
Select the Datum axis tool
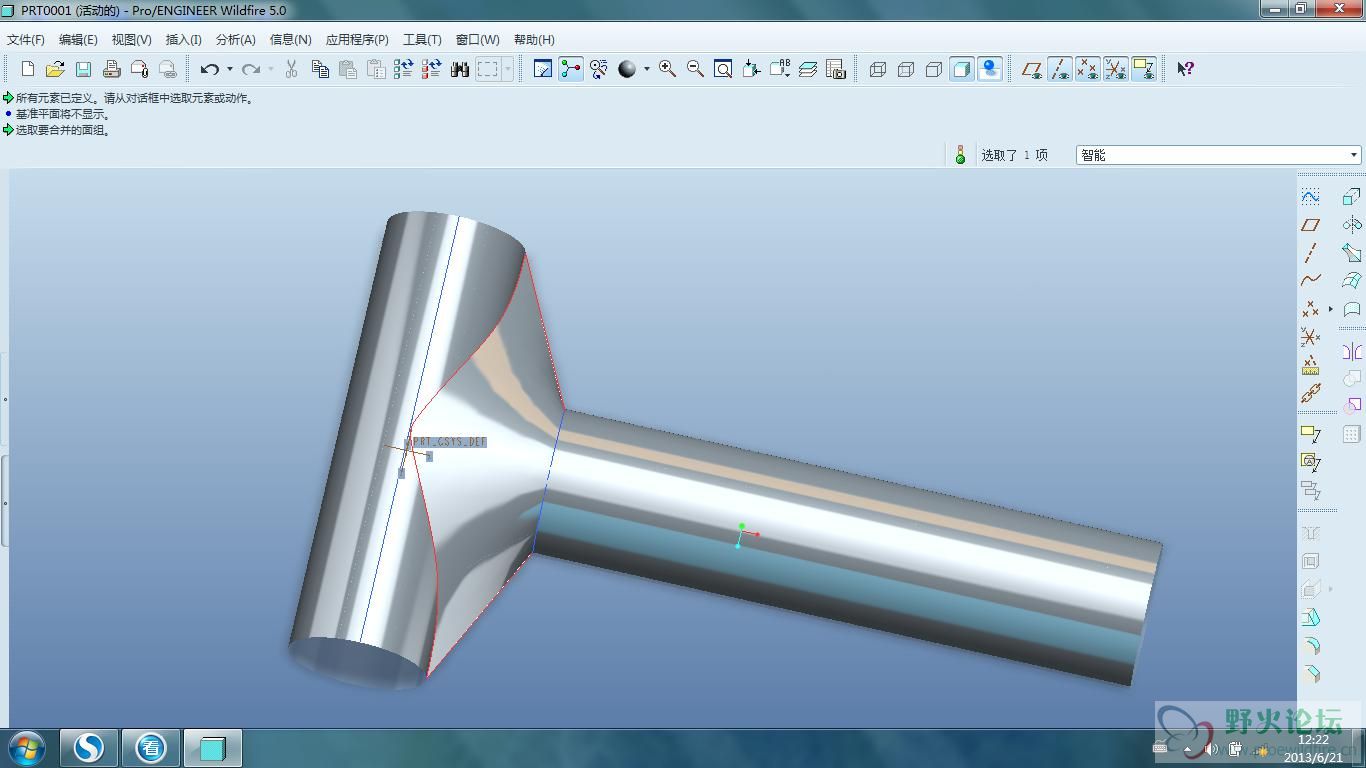coord(1310,253)
